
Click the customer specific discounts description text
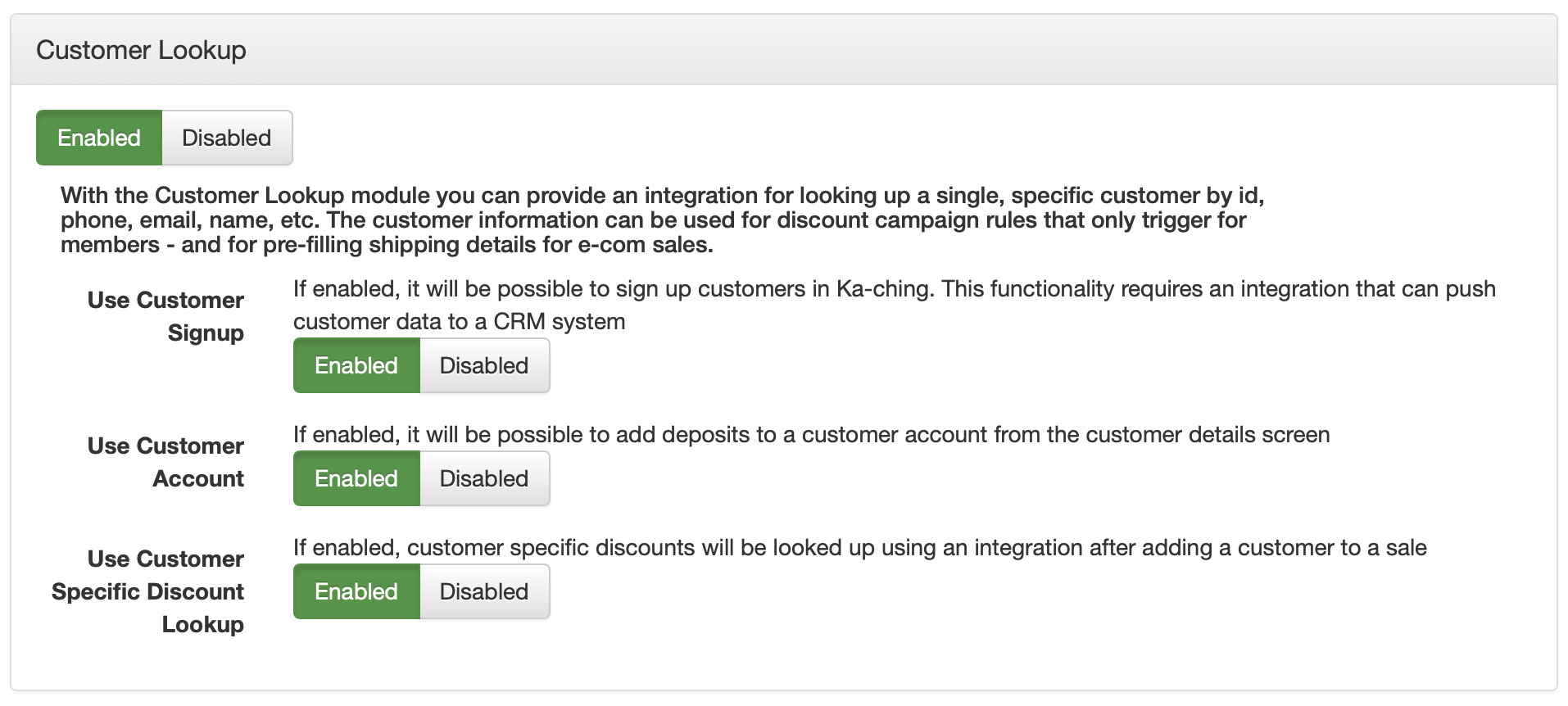click(859, 547)
